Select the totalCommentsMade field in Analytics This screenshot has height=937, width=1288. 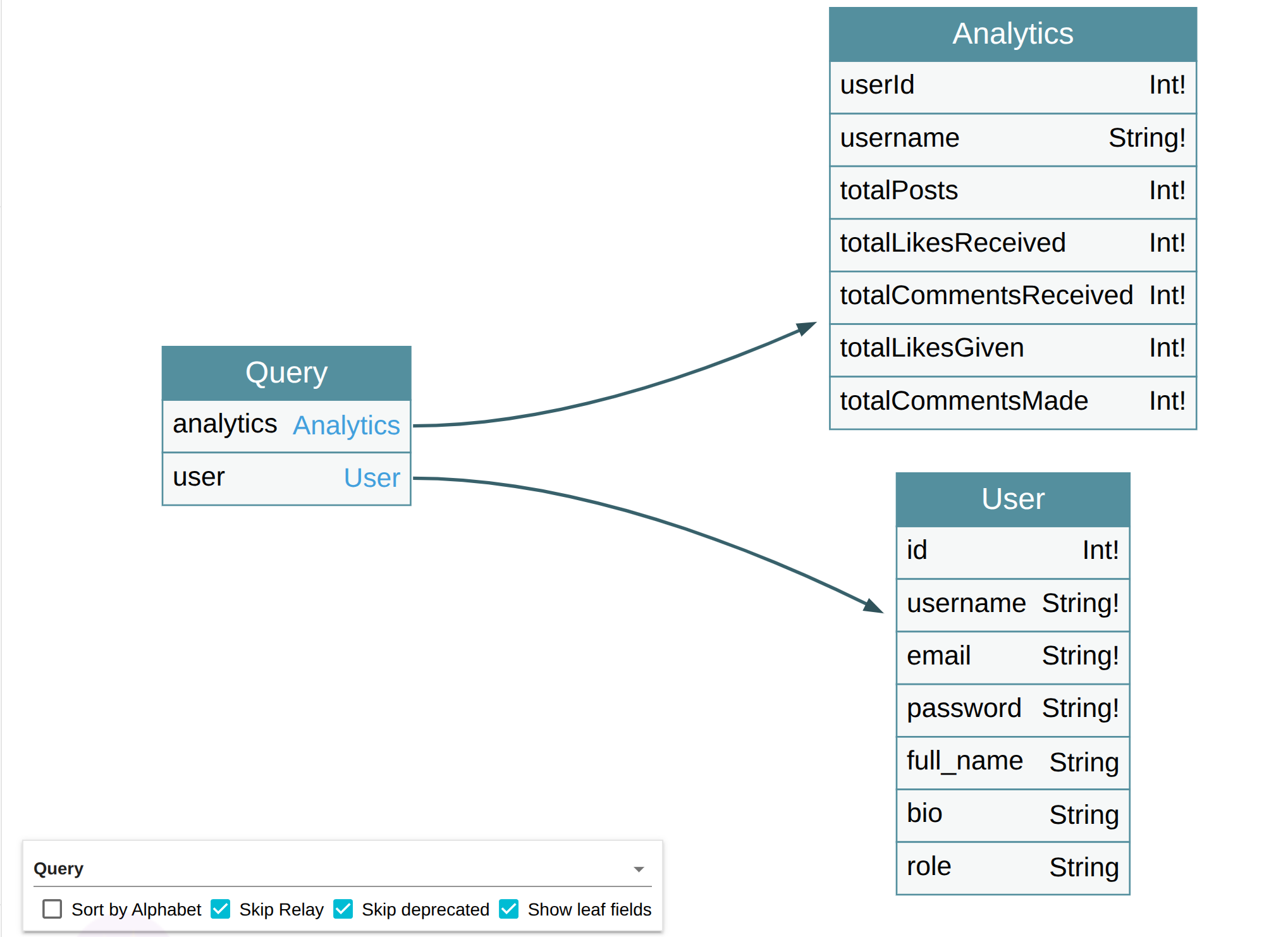coord(1012,401)
